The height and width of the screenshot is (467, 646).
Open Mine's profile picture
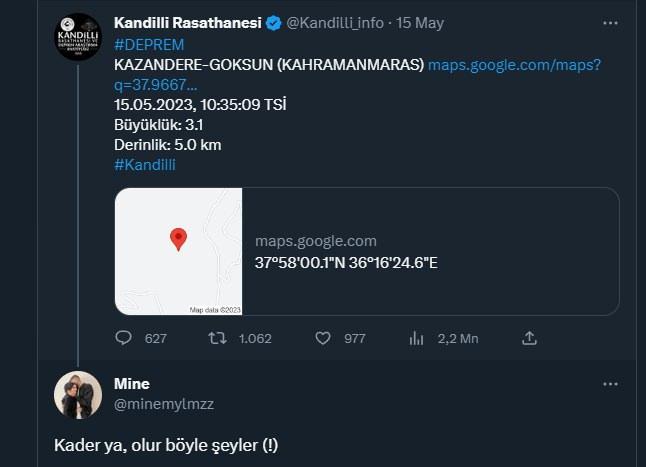click(x=78, y=395)
